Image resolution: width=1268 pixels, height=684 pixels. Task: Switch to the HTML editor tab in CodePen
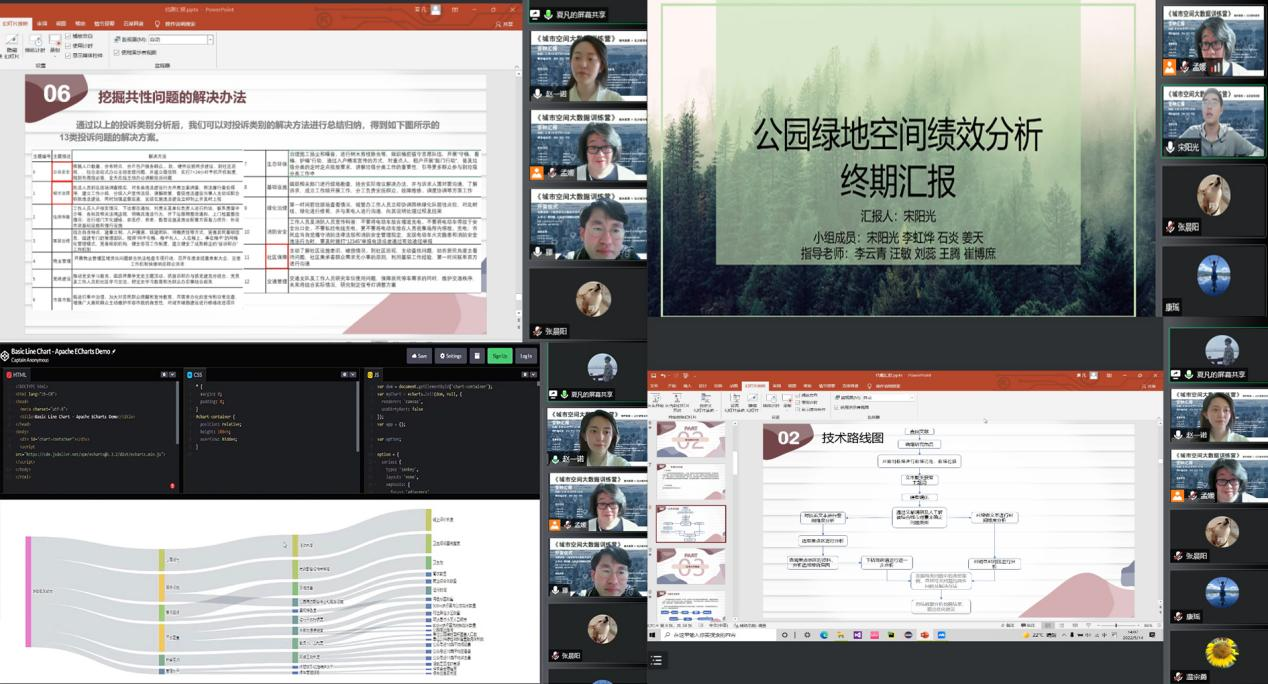(x=17, y=375)
